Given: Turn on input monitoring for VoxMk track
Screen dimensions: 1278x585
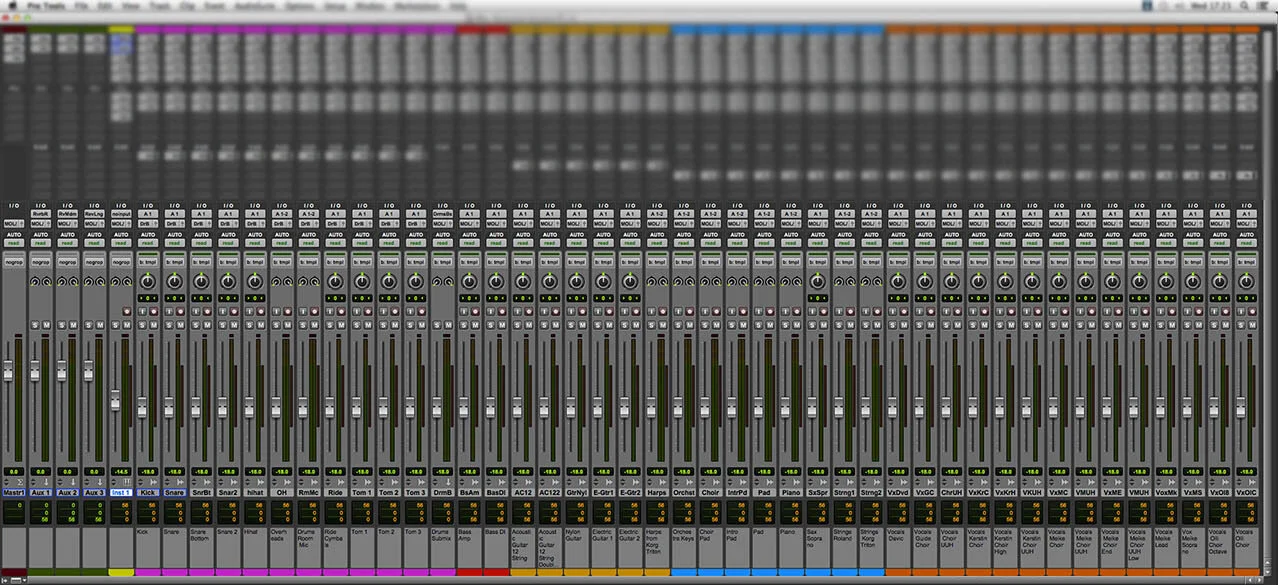Looking at the screenshot, I should 1162,311.
